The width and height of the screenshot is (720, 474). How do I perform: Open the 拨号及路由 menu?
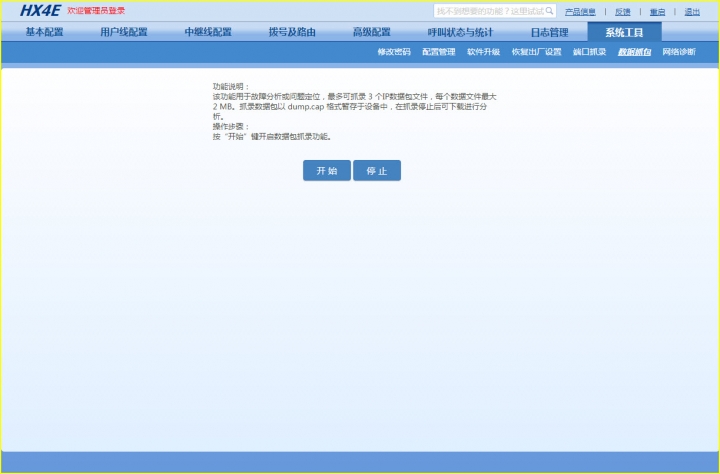(292, 32)
